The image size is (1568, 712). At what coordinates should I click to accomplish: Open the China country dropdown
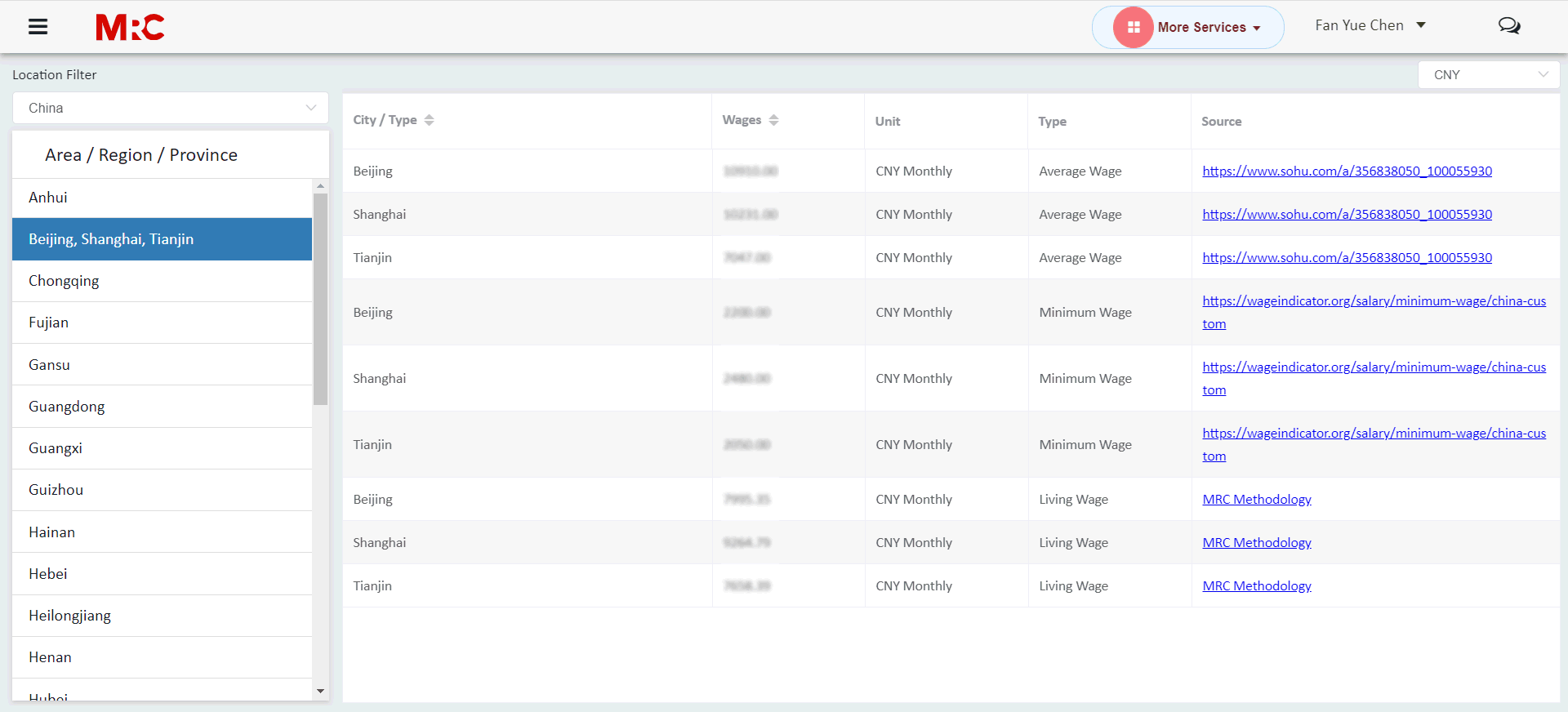(x=171, y=108)
